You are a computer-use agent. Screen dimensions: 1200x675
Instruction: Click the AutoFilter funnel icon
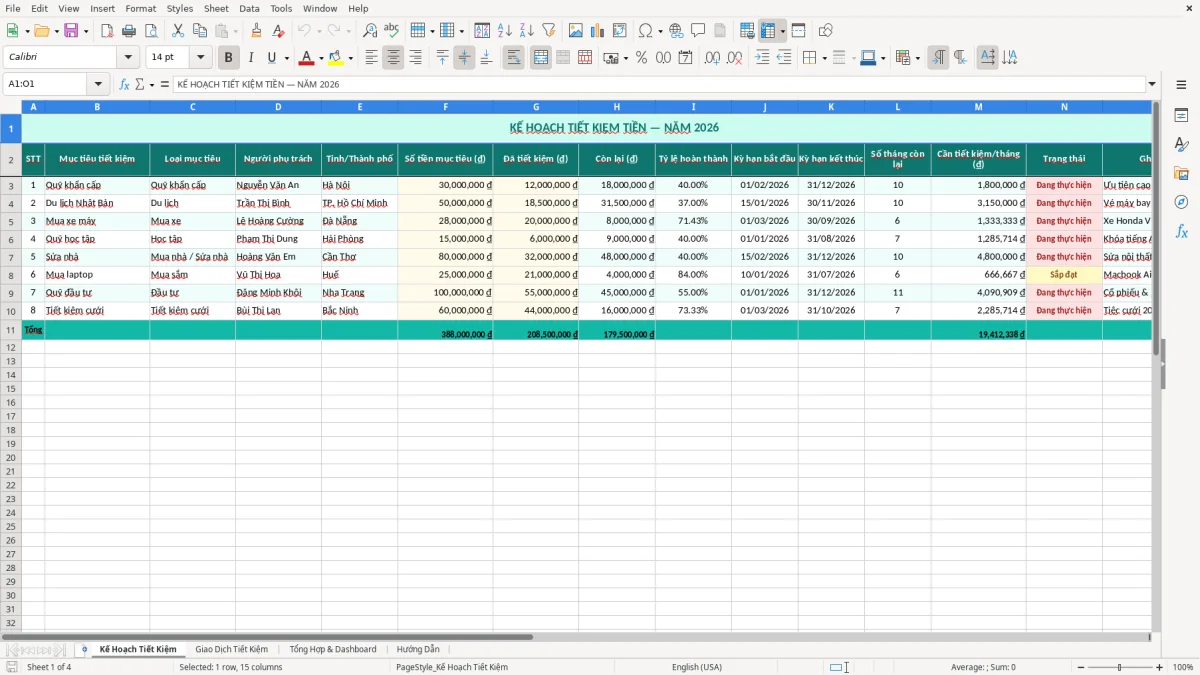(548, 31)
